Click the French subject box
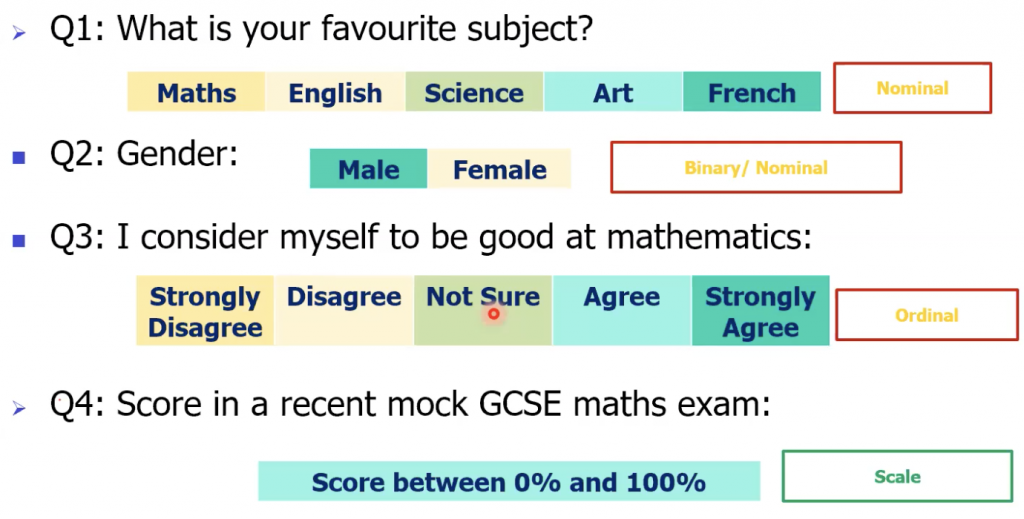1024x519 pixels. pos(752,92)
